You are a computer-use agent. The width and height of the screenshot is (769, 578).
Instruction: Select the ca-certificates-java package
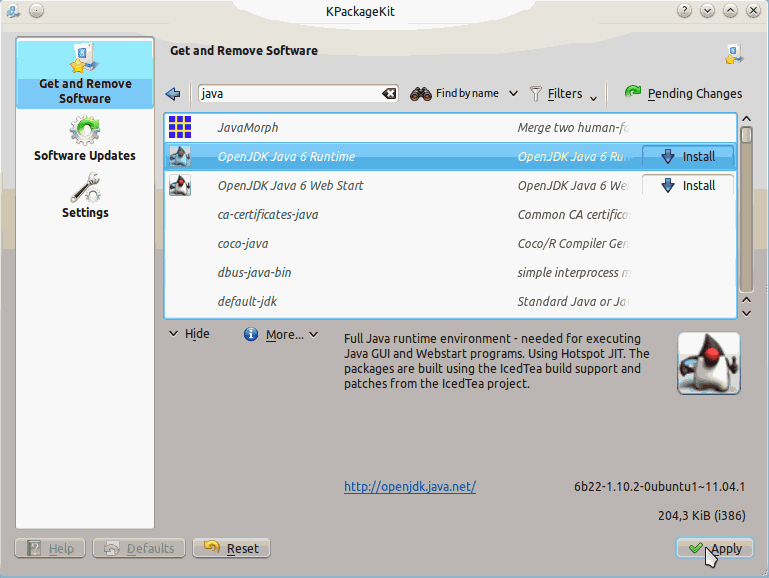[x=268, y=214]
